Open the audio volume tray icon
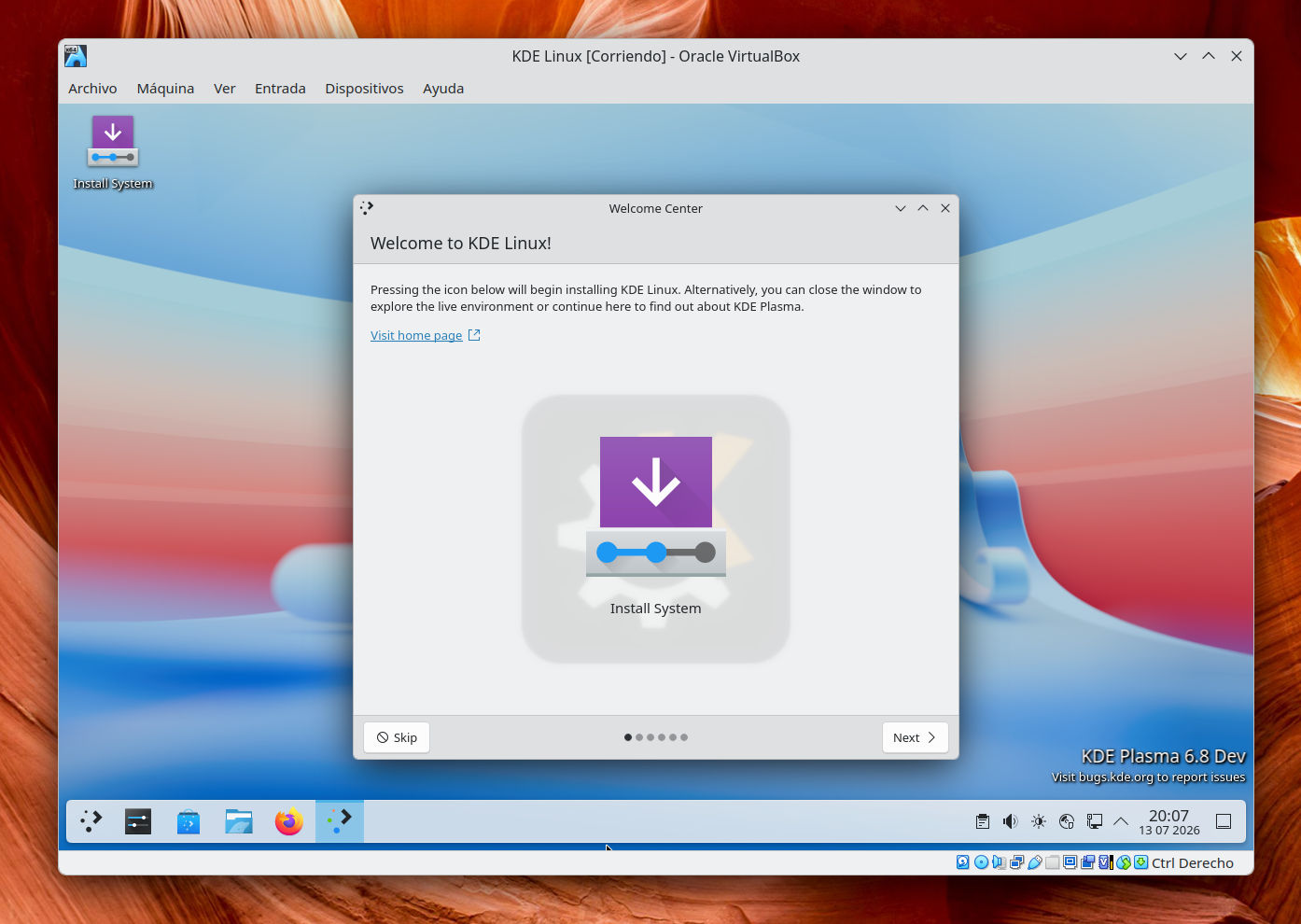The height and width of the screenshot is (924, 1301). 1011,821
